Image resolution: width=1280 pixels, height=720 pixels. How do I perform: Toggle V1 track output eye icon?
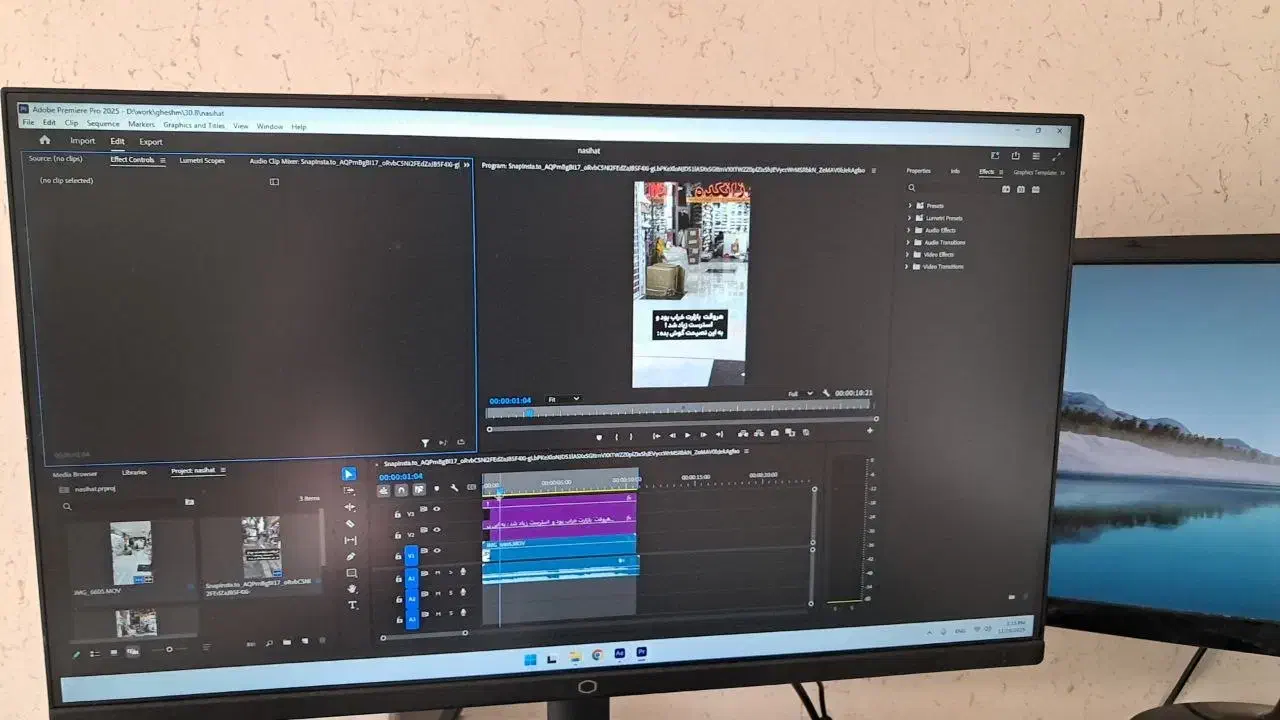click(x=437, y=551)
